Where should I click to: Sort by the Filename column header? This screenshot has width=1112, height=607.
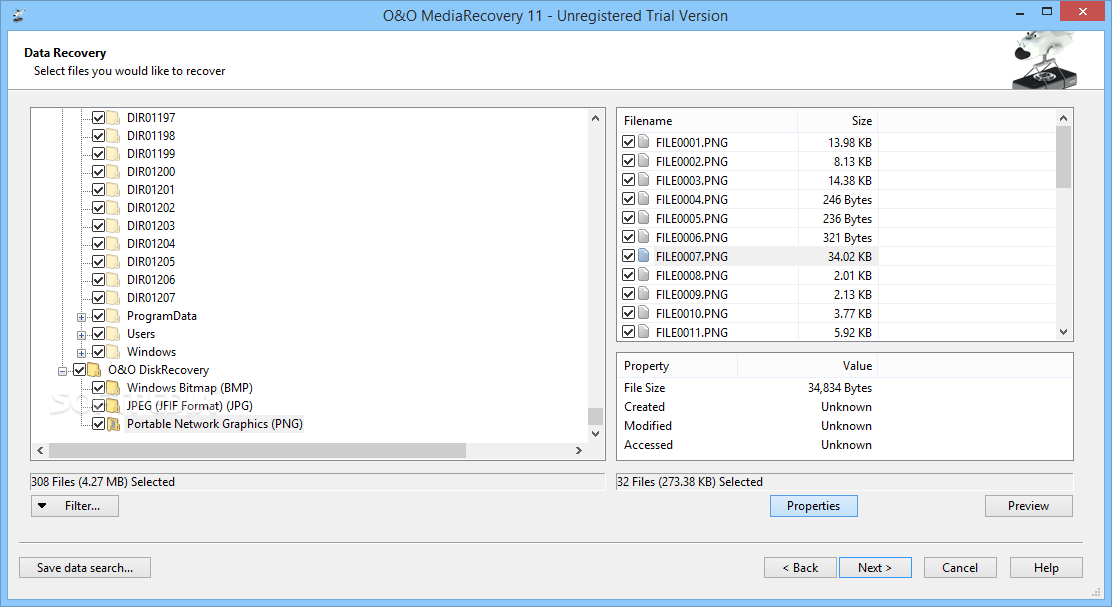coord(707,121)
